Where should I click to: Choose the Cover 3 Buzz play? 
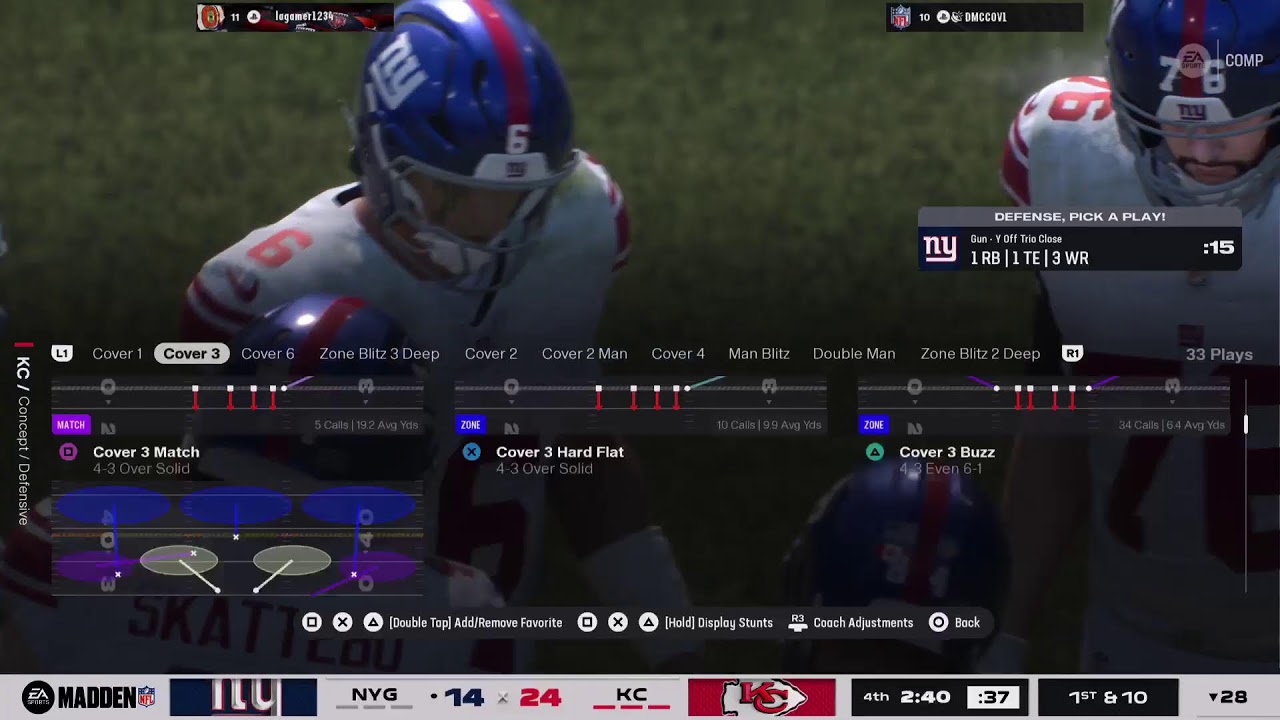[947, 452]
